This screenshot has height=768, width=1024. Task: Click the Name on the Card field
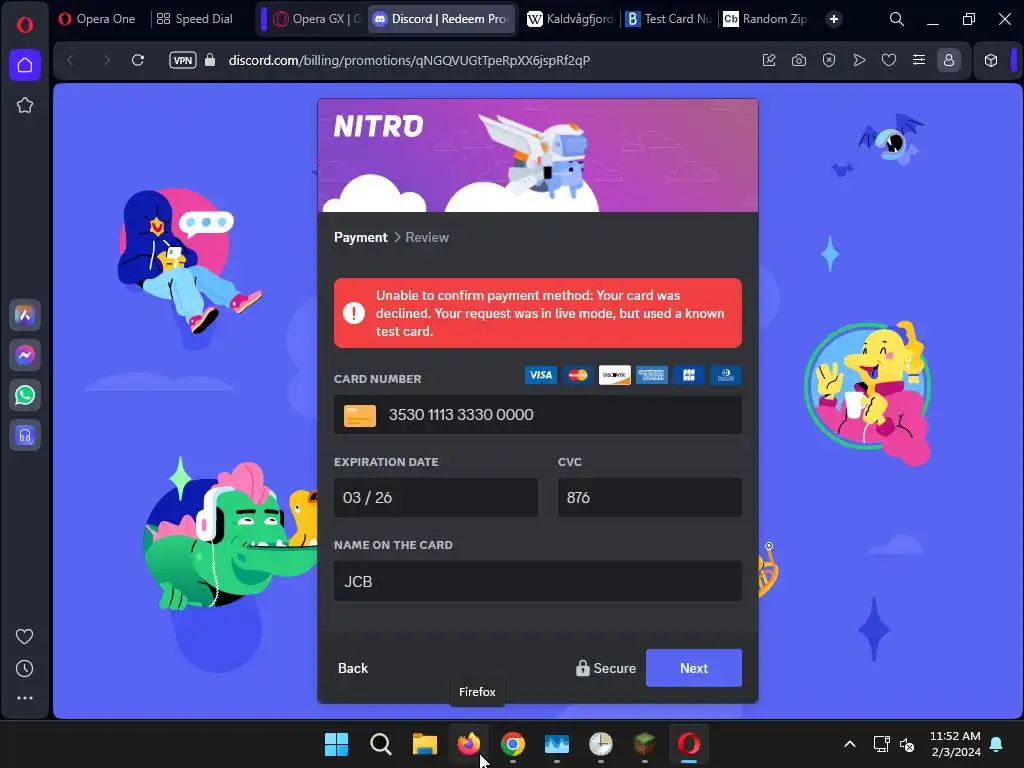pos(537,581)
